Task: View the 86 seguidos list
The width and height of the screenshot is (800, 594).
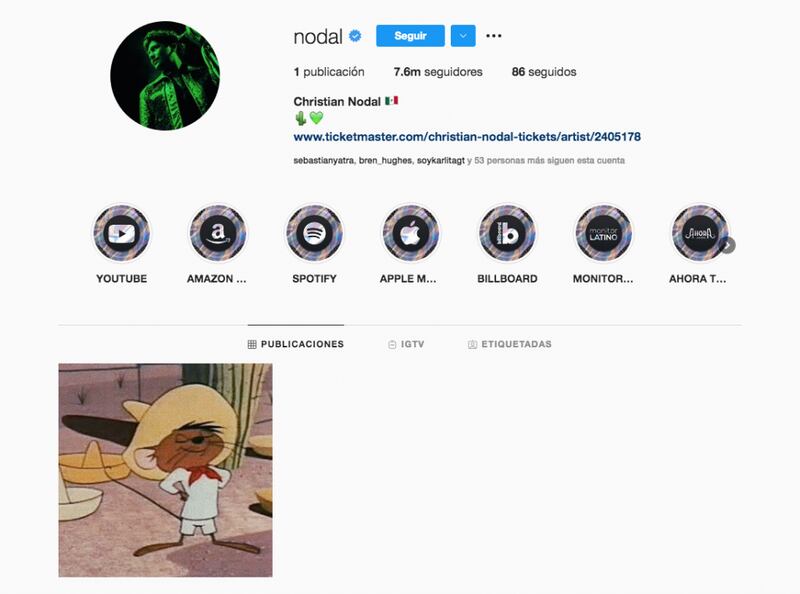Action: coord(544,72)
